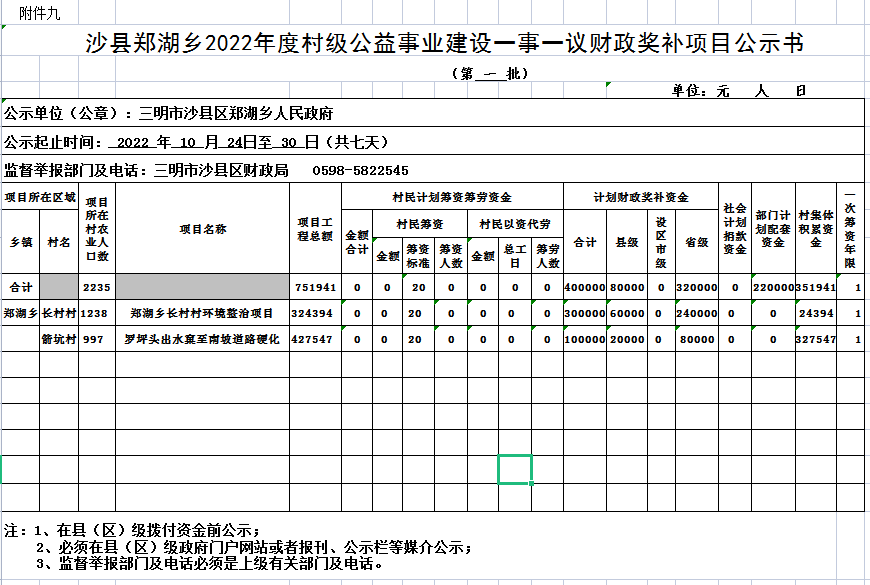Select the 村民计划筹资筹劳资金 header

[x=451, y=197]
